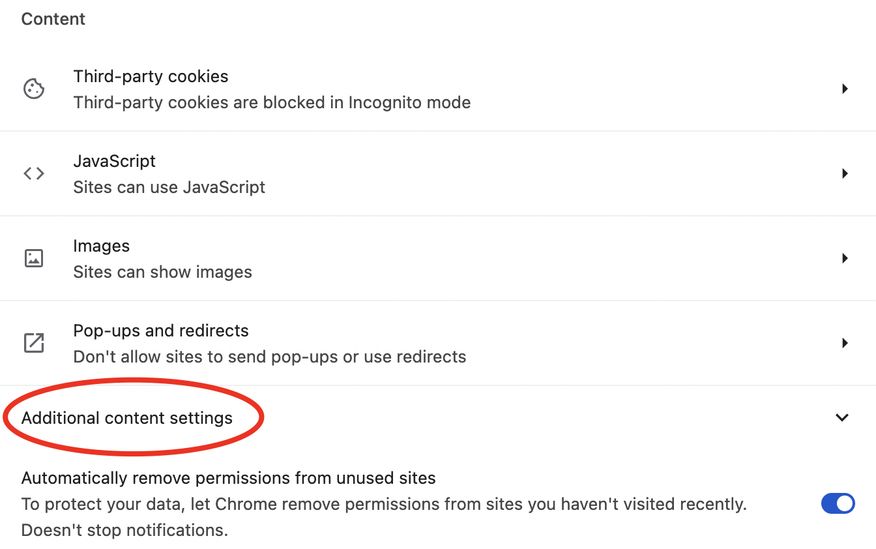Open the Third-party cookies settings

(x=151, y=76)
